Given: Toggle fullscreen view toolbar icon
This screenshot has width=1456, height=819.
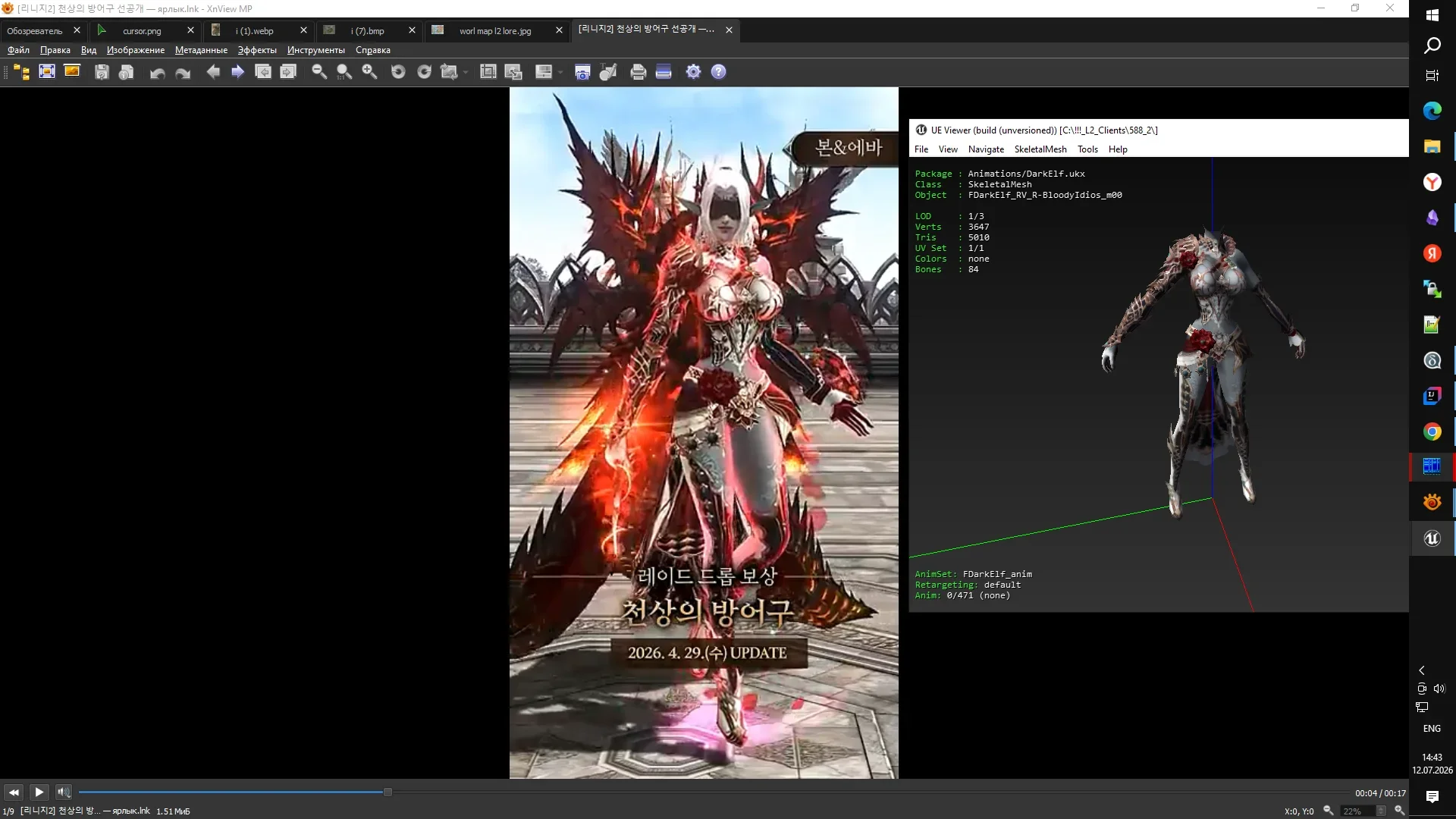Looking at the screenshot, I should [x=47, y=72].
